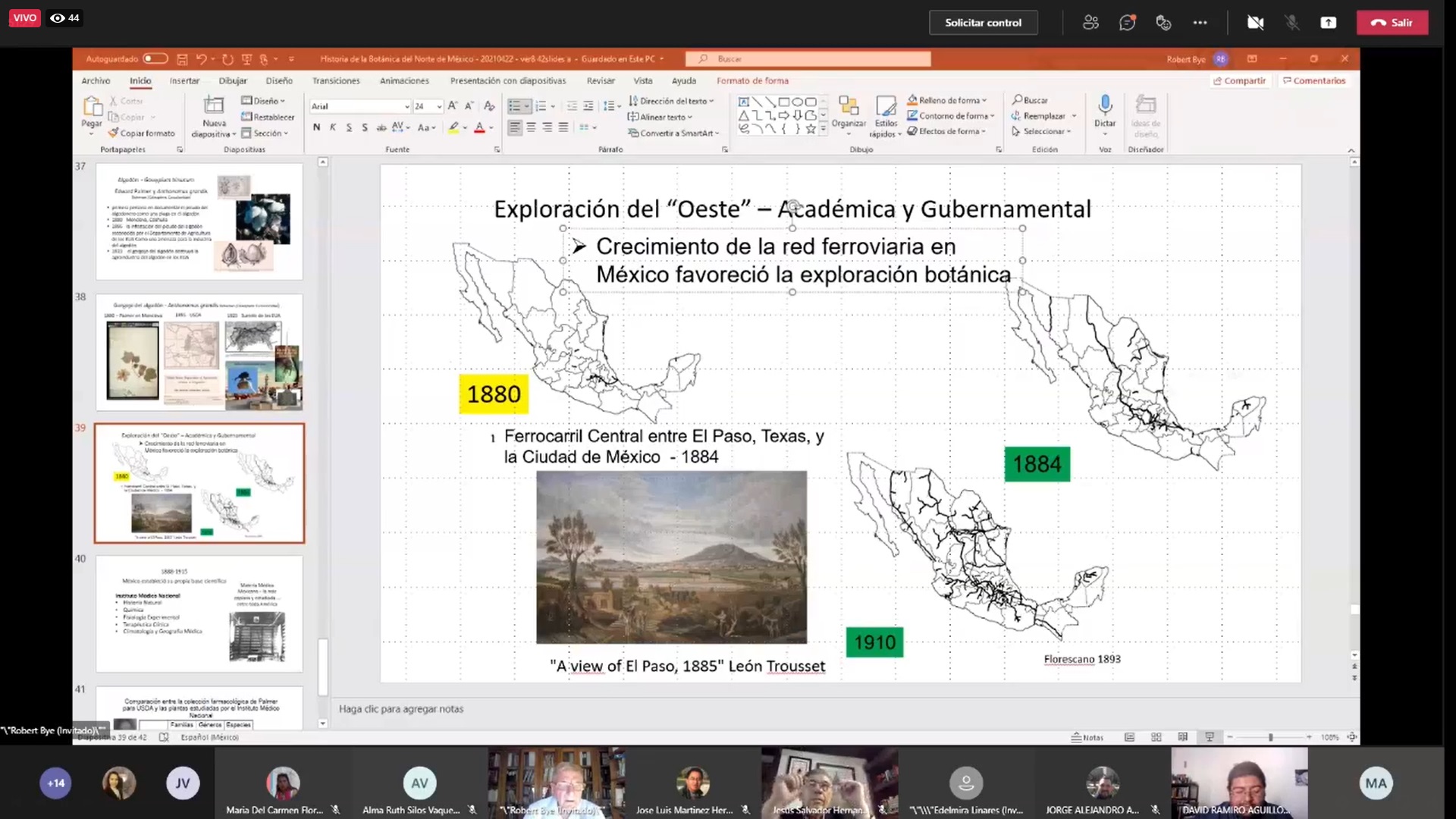Click the Nueva diapositiva icon
Image resolution: width=1456 pixels, height=819 pixels.
click(x=214, y=106)
